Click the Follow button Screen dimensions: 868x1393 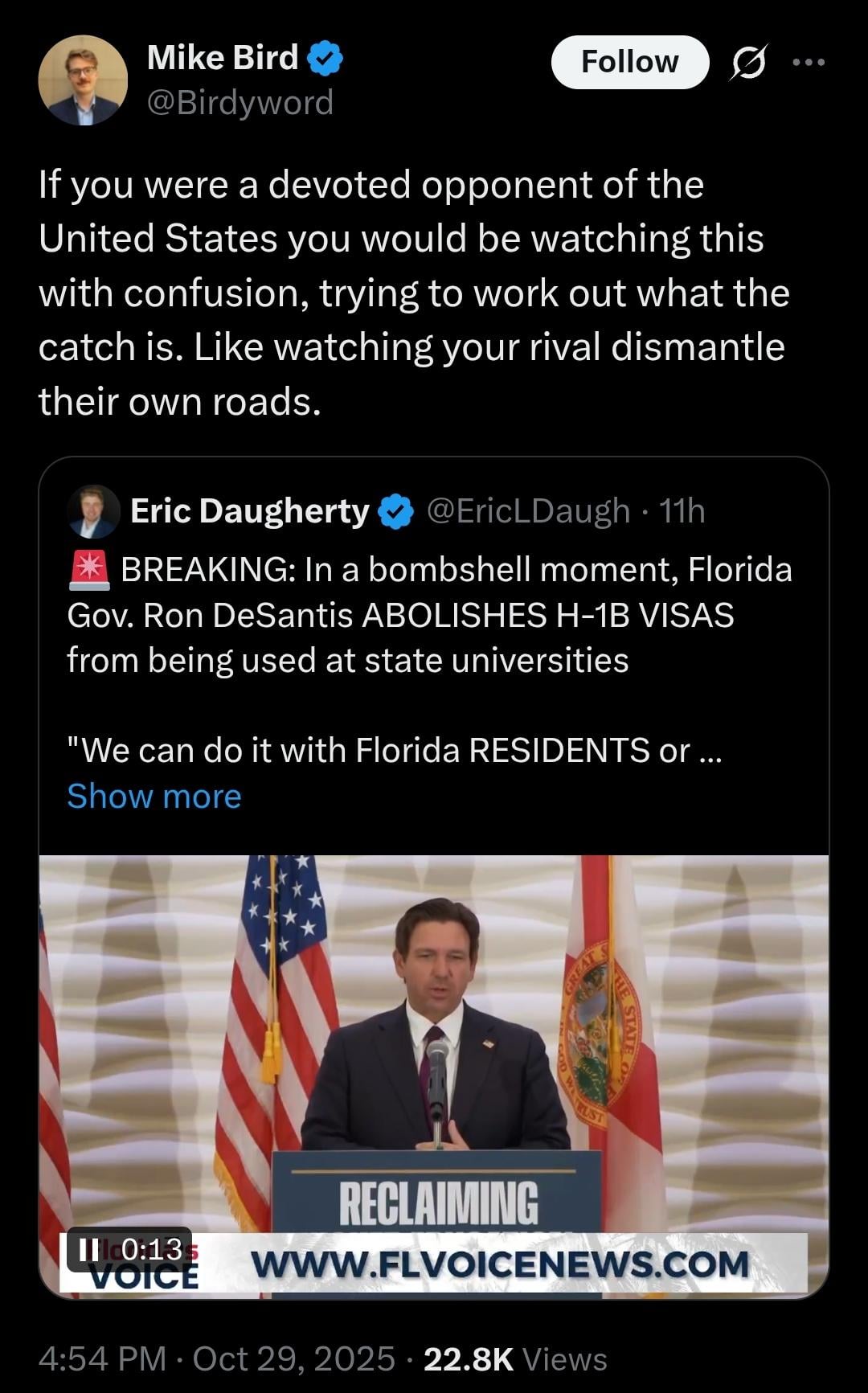pyautogui.click(x=629, y=62)
